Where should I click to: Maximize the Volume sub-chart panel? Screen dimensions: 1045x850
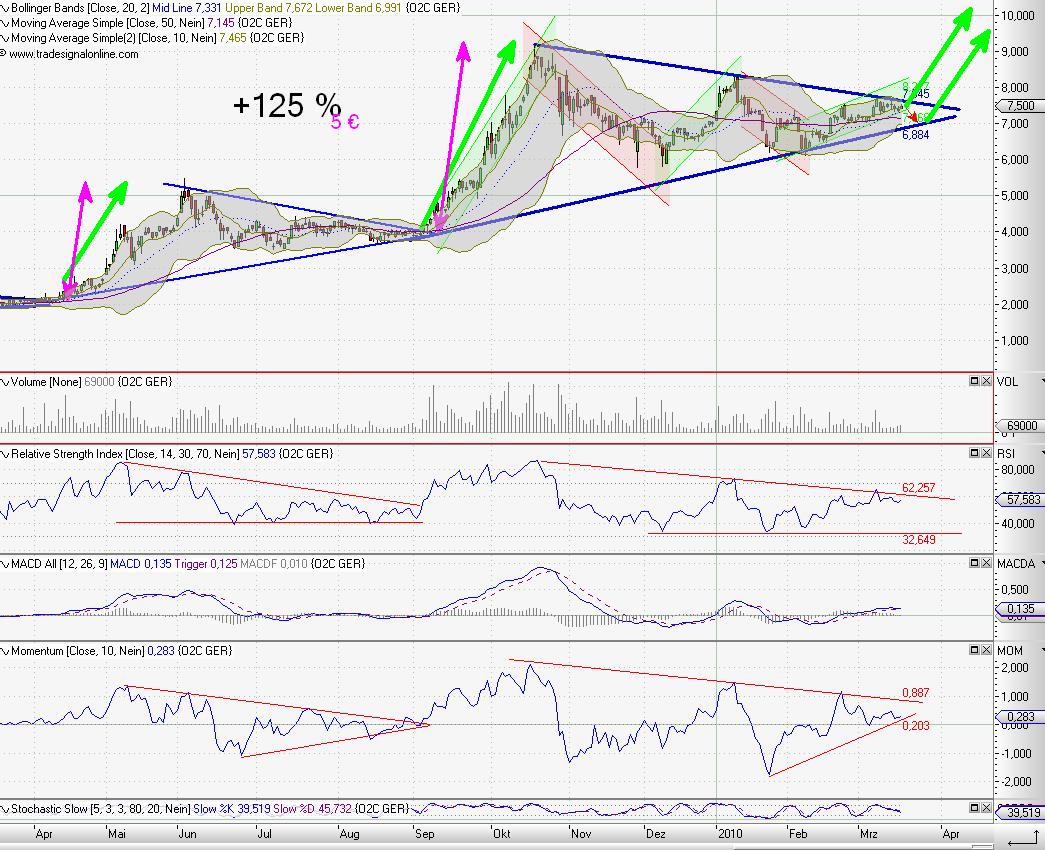point(973,381)
